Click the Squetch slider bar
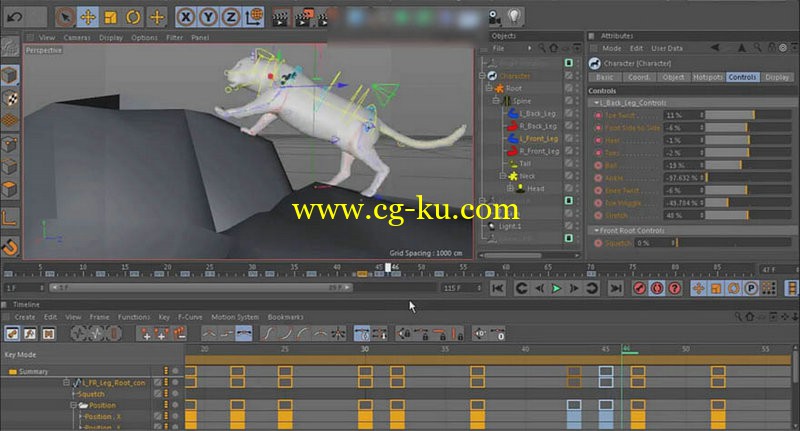This screenshot has height=431, width=800. point(734,243)
